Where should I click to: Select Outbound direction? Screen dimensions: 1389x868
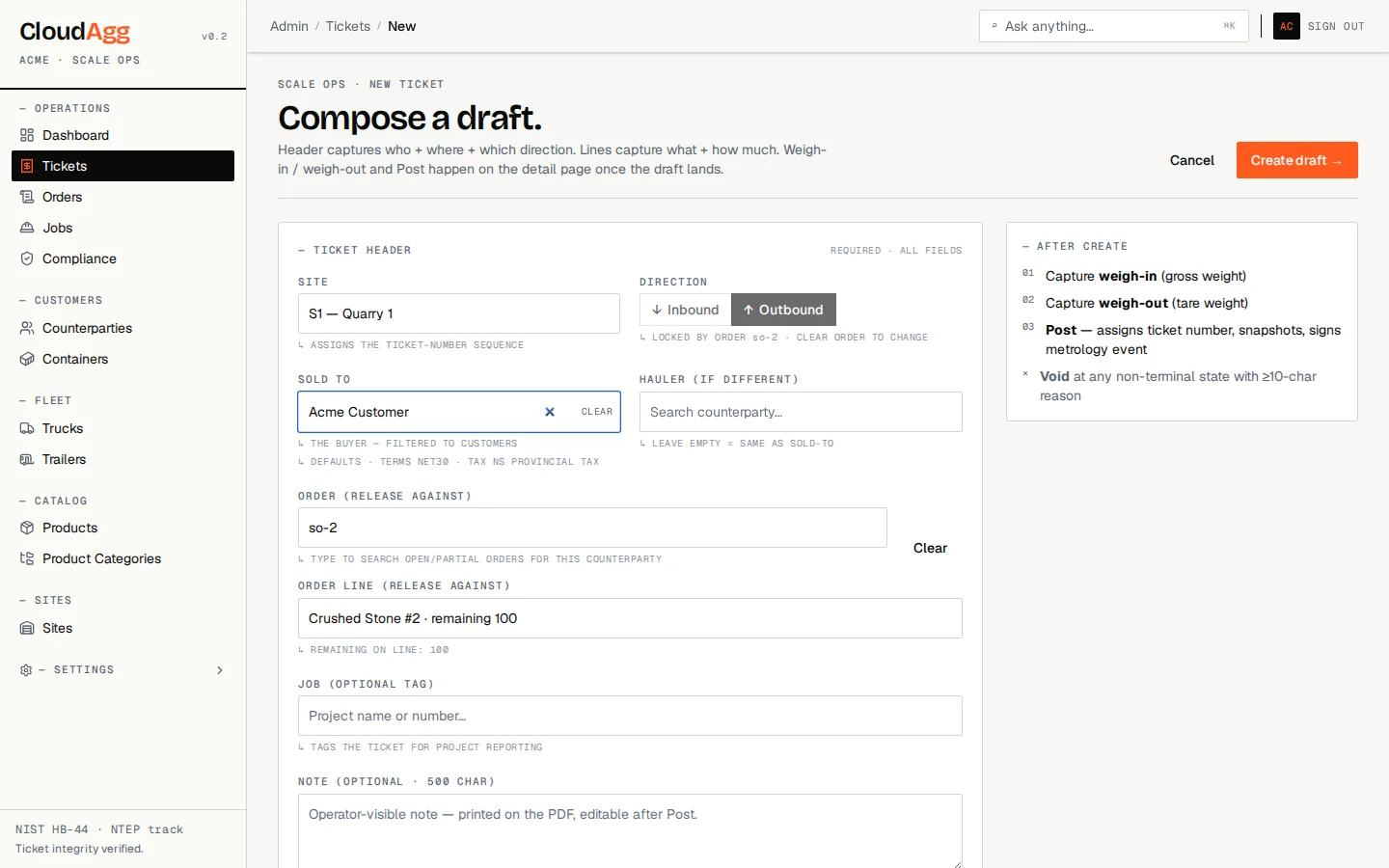[783, 310]
